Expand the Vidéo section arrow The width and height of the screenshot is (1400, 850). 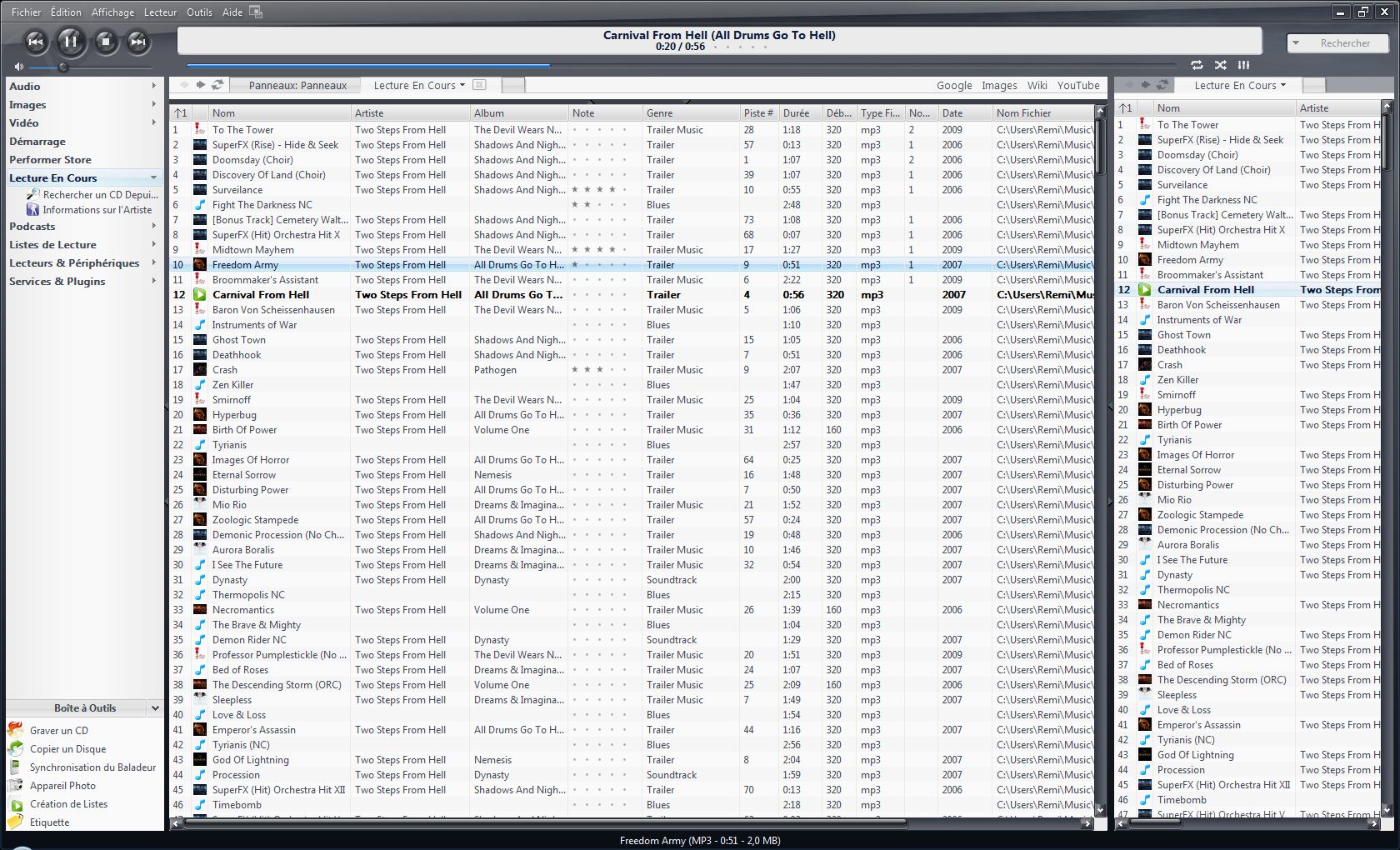pos(154,122)
